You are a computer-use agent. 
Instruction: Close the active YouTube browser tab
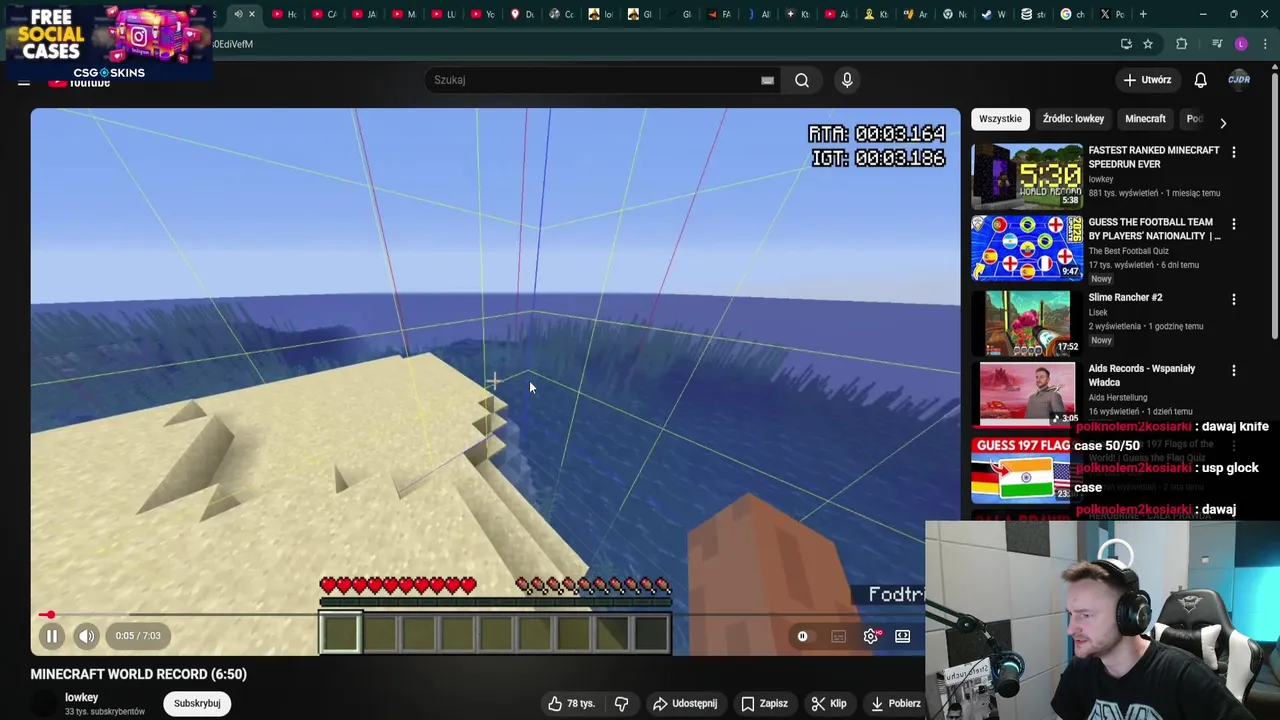click(252, 14)
